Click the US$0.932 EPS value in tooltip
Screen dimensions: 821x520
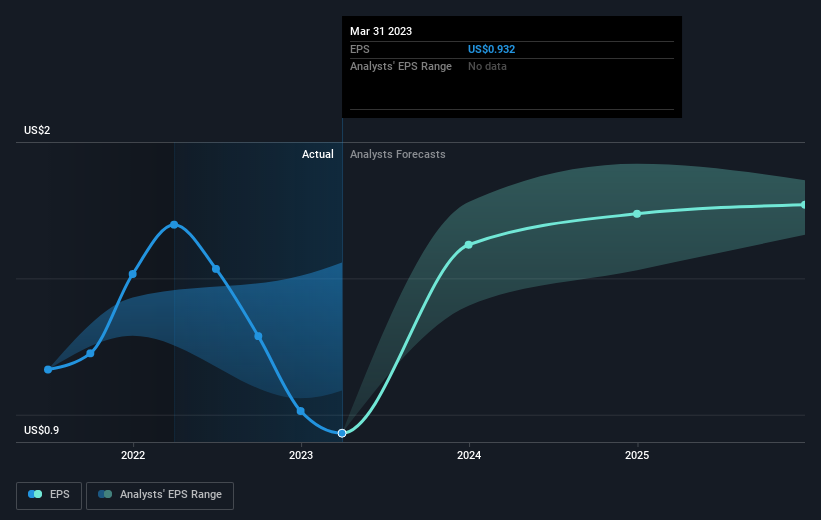pyautogui.click(x=491, y=49)
